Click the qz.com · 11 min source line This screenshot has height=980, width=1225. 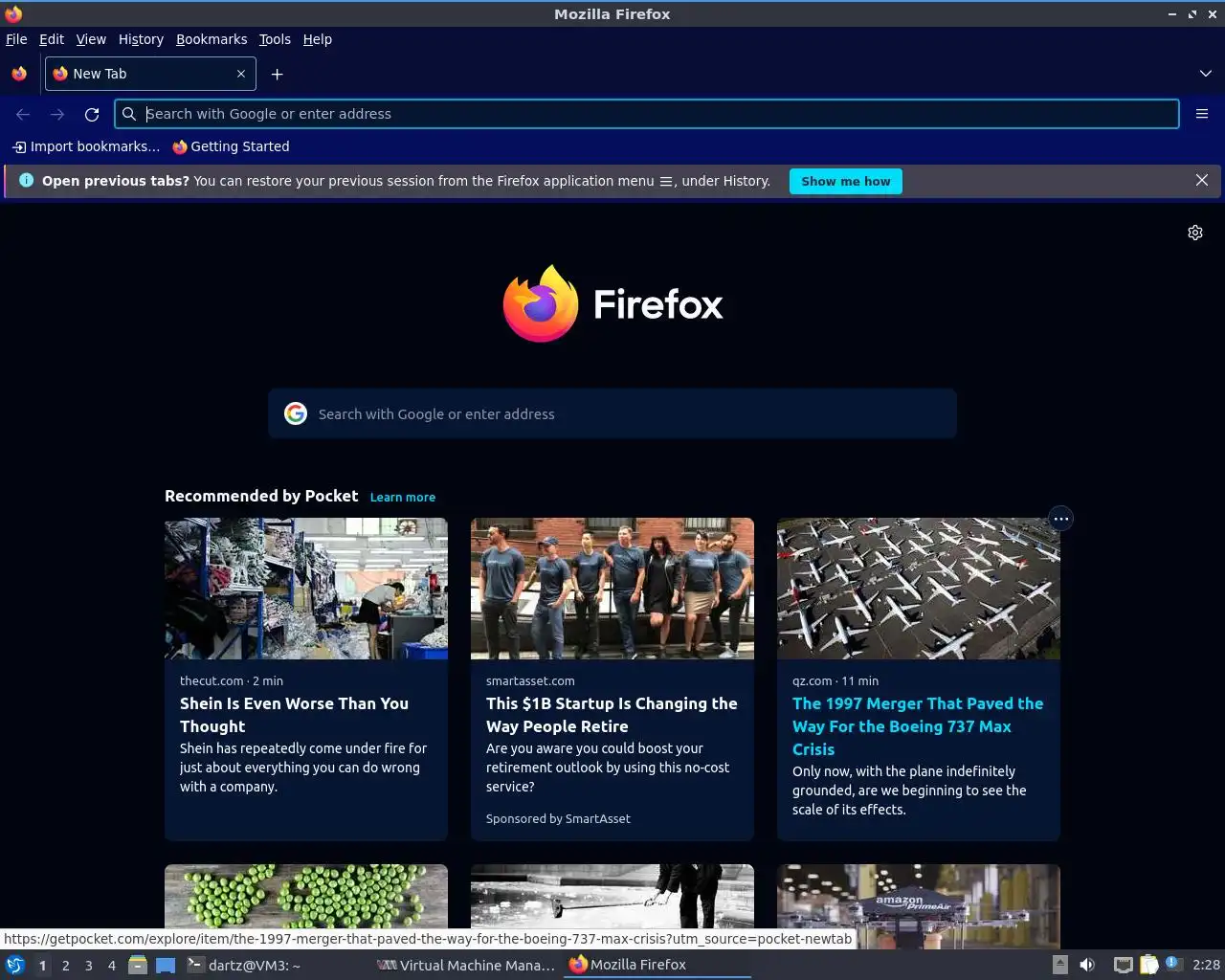pyautogui.click(x=835, y=681)
